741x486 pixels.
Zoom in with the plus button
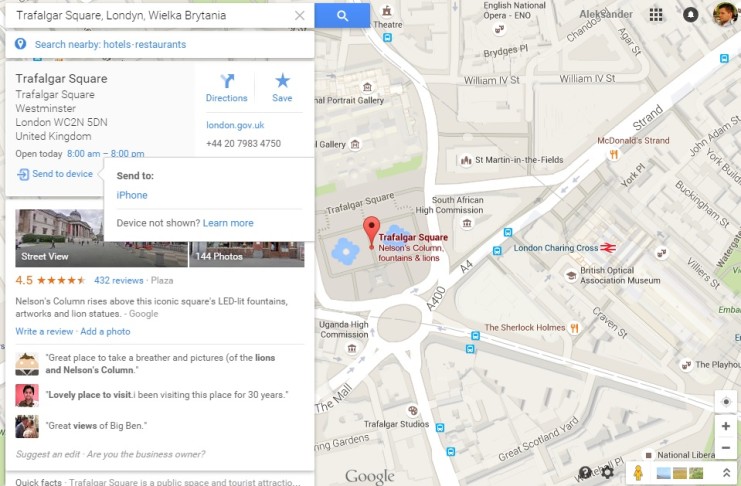[726, 426]
